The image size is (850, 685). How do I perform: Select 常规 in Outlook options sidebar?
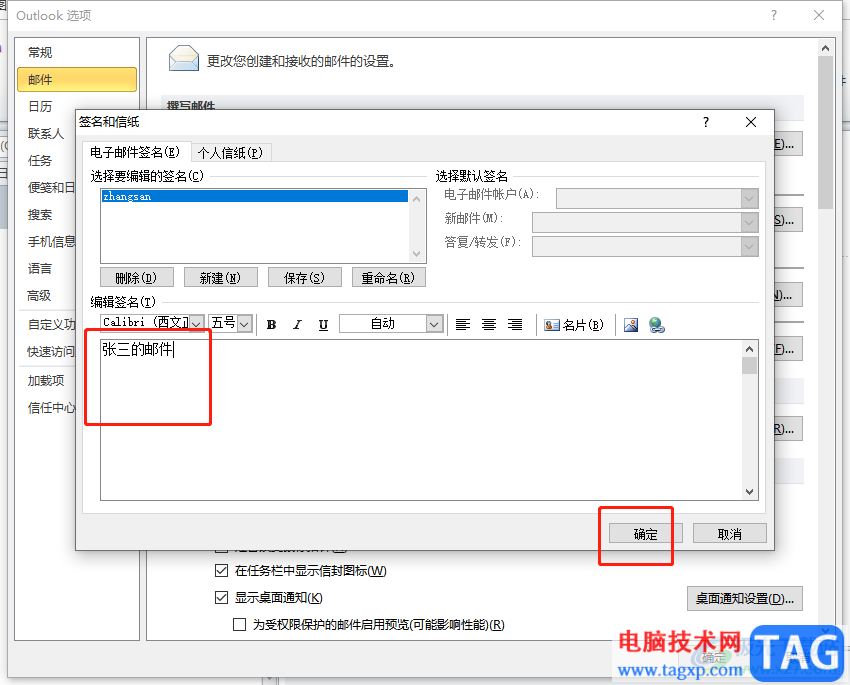77,53
